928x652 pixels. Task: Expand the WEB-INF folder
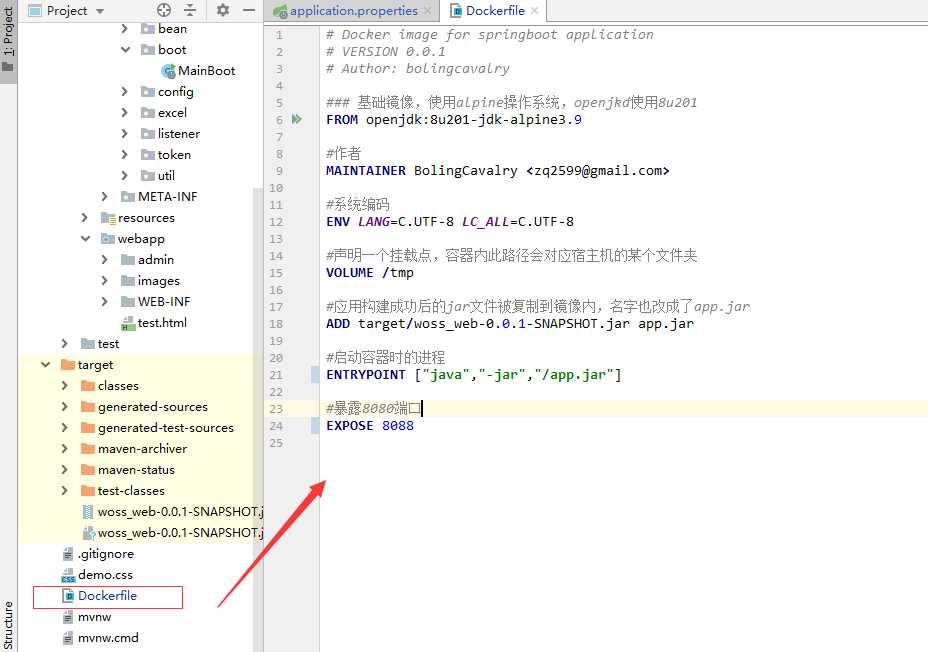(x=105, y=302)
